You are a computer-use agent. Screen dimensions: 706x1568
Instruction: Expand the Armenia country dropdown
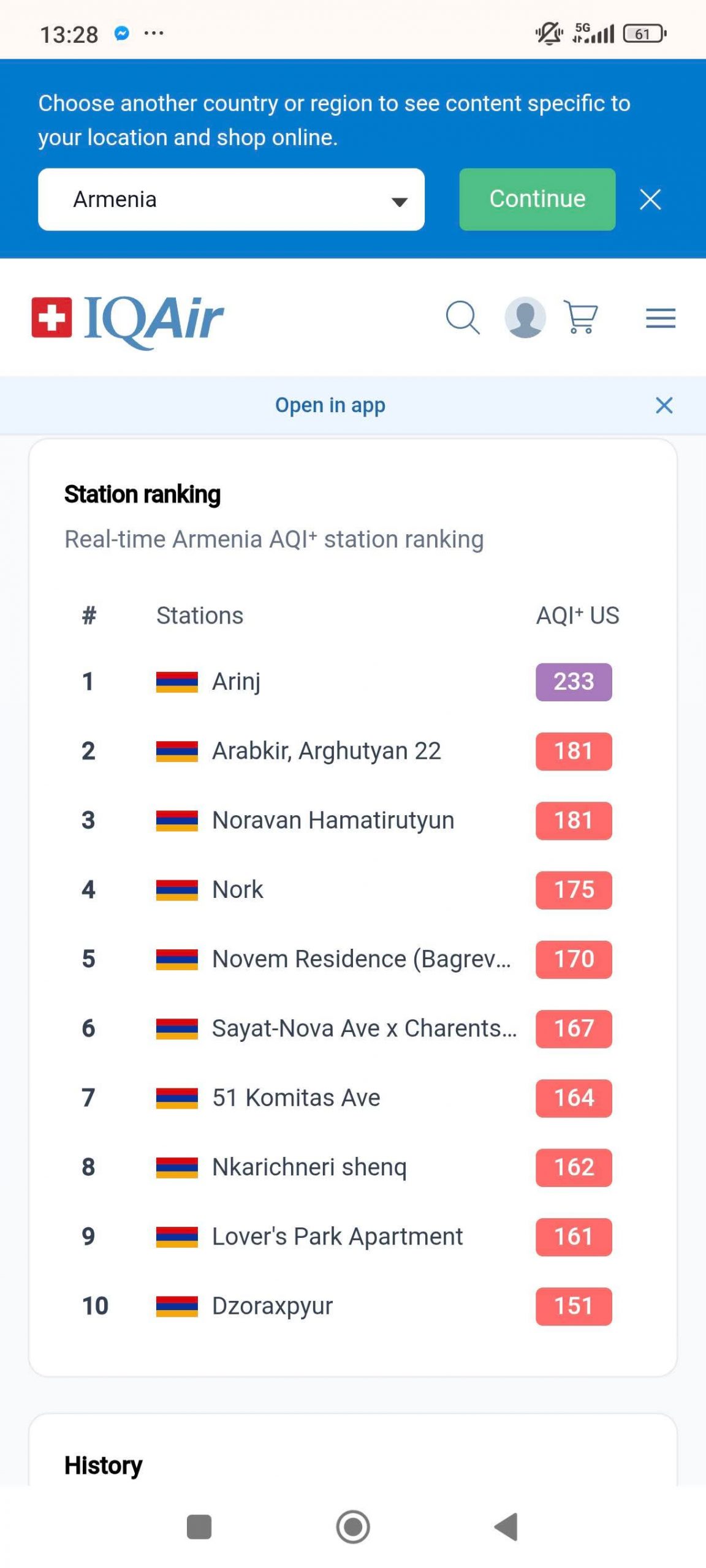[231, 200]
